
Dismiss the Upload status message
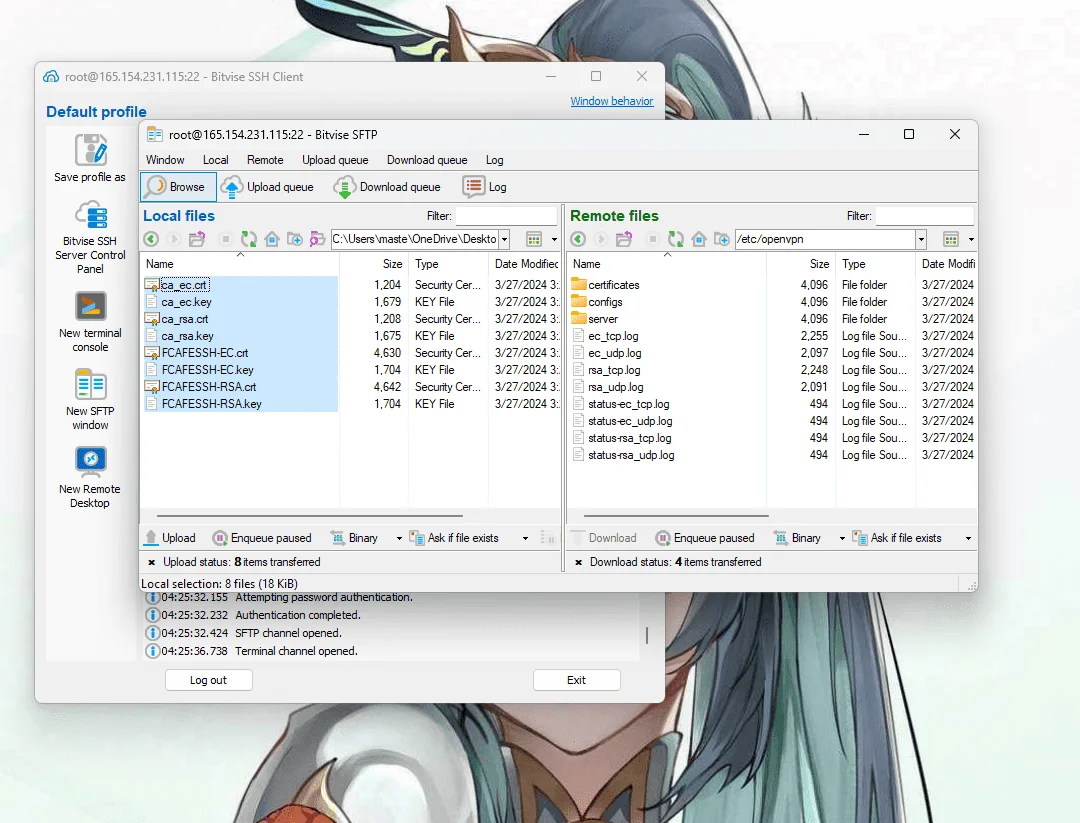pos(152,562)
